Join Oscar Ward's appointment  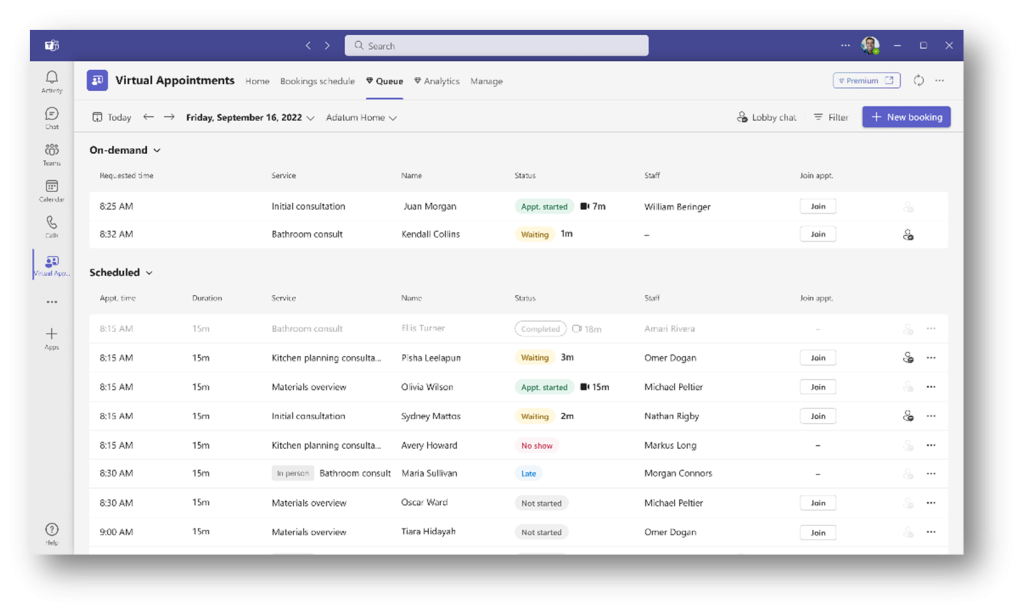coord(818,503)
